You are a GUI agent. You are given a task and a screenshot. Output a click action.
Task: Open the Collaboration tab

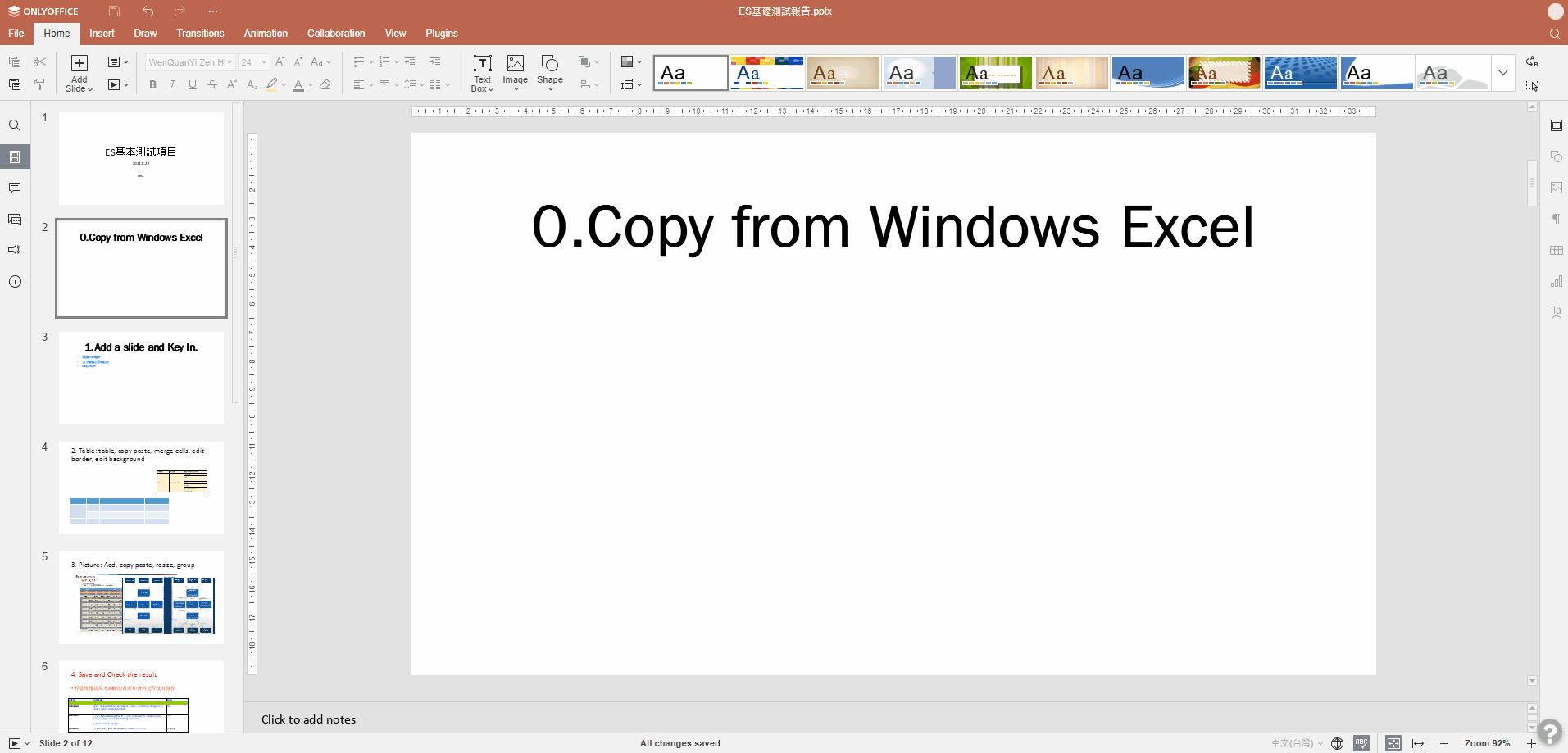(336, 34)
